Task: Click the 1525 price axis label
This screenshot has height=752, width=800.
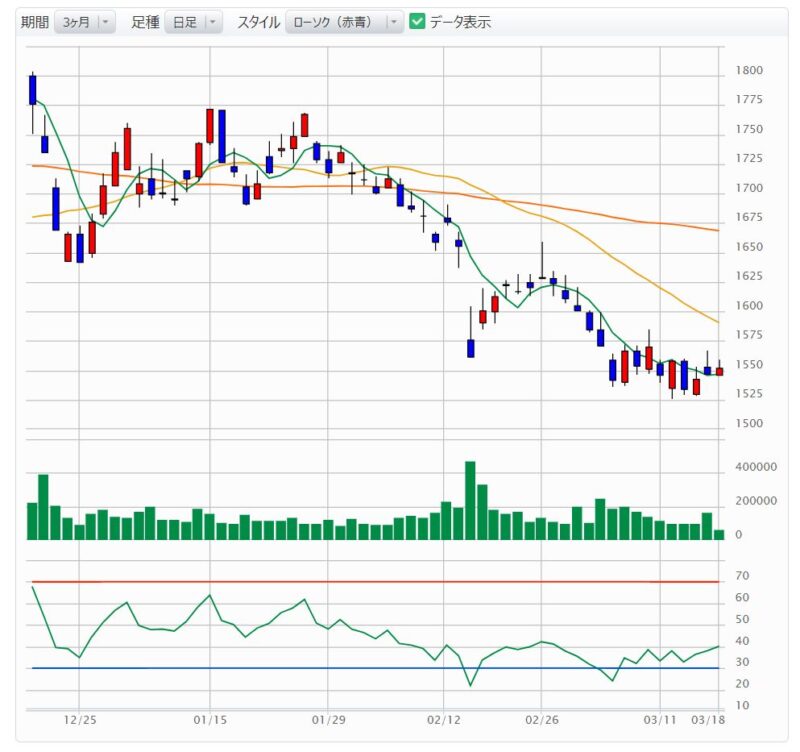Action: (x=749, y=393)
